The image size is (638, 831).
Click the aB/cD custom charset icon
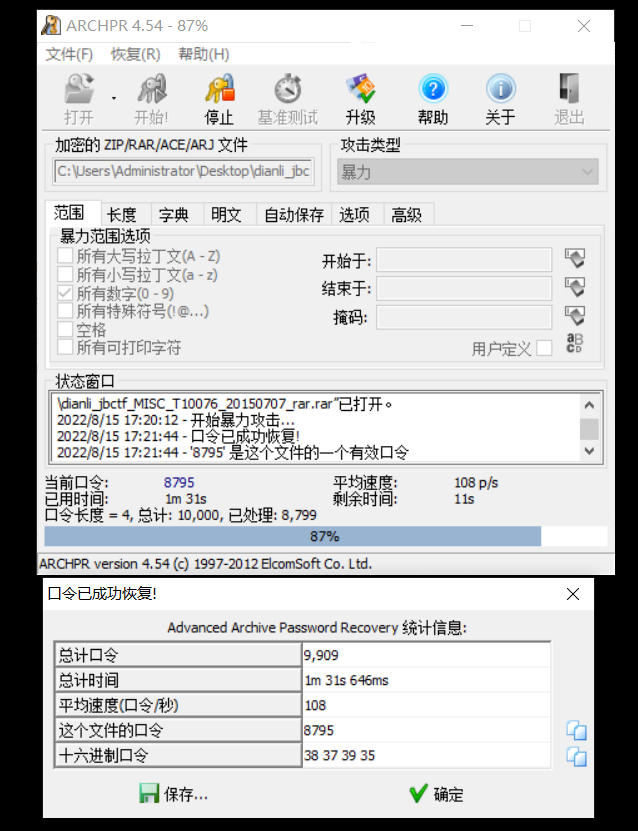(x=574, y=343)
